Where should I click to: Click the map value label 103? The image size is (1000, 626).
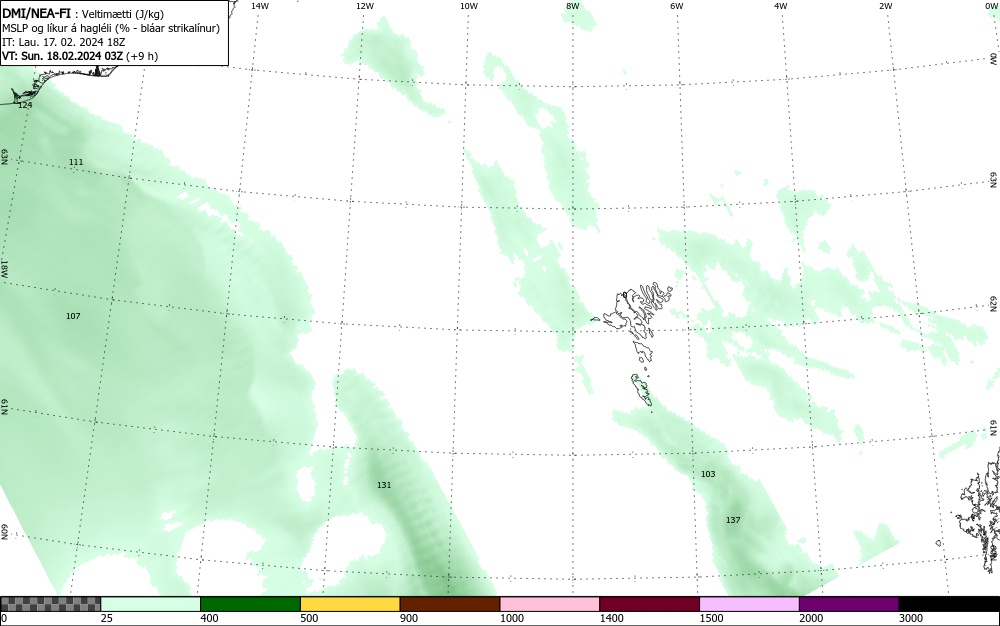[708, 474]
